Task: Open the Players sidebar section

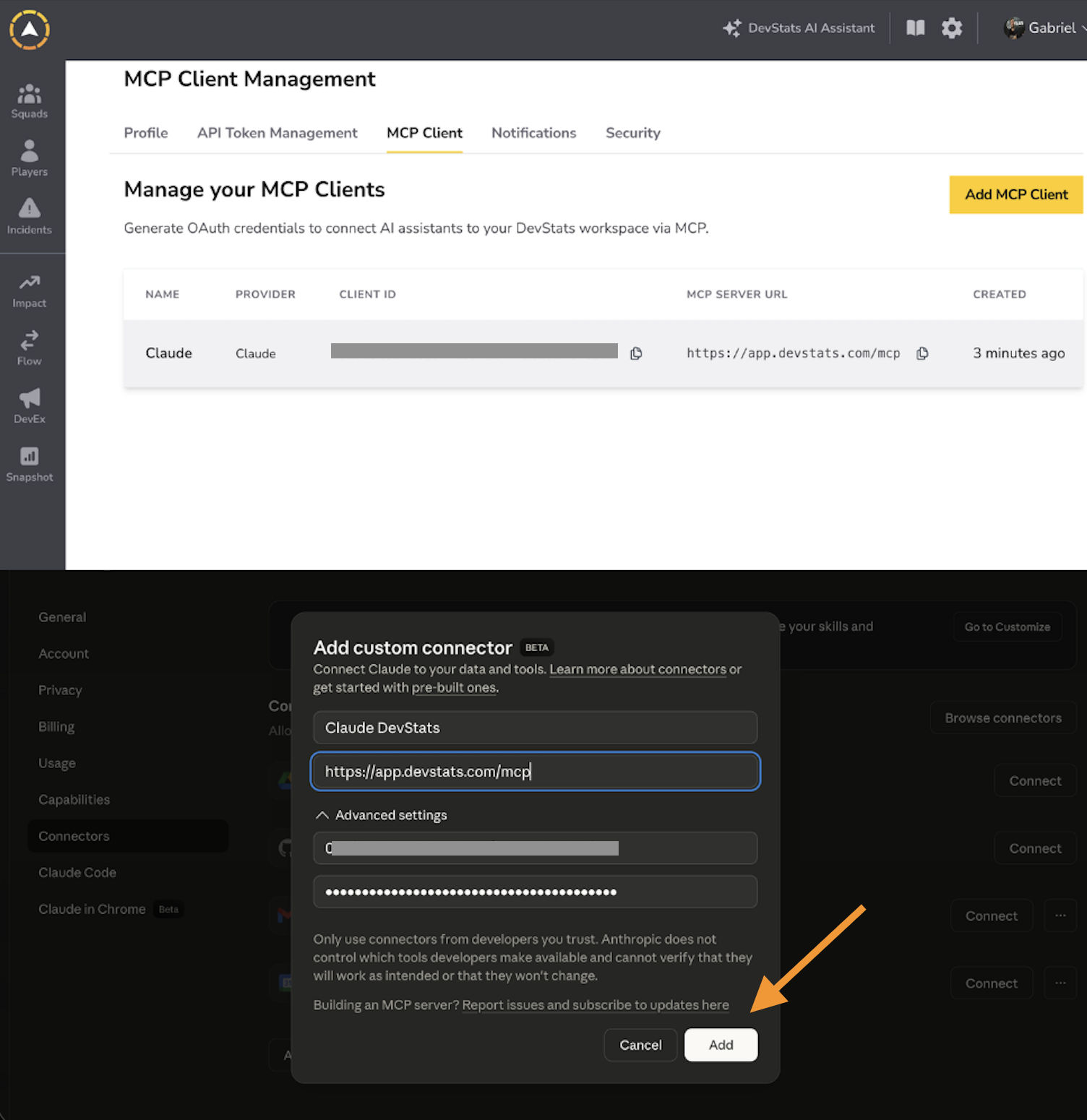Action: [30, 159]
